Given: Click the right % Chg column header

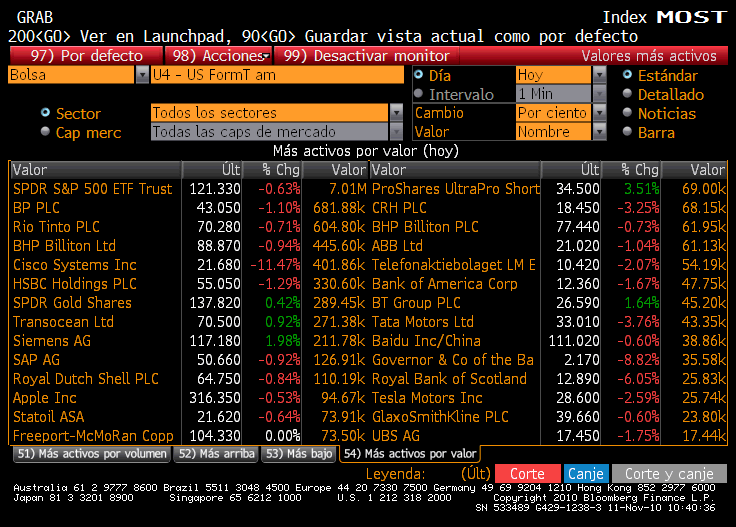Looking at the screenshot, I should (x=631, y=170).
